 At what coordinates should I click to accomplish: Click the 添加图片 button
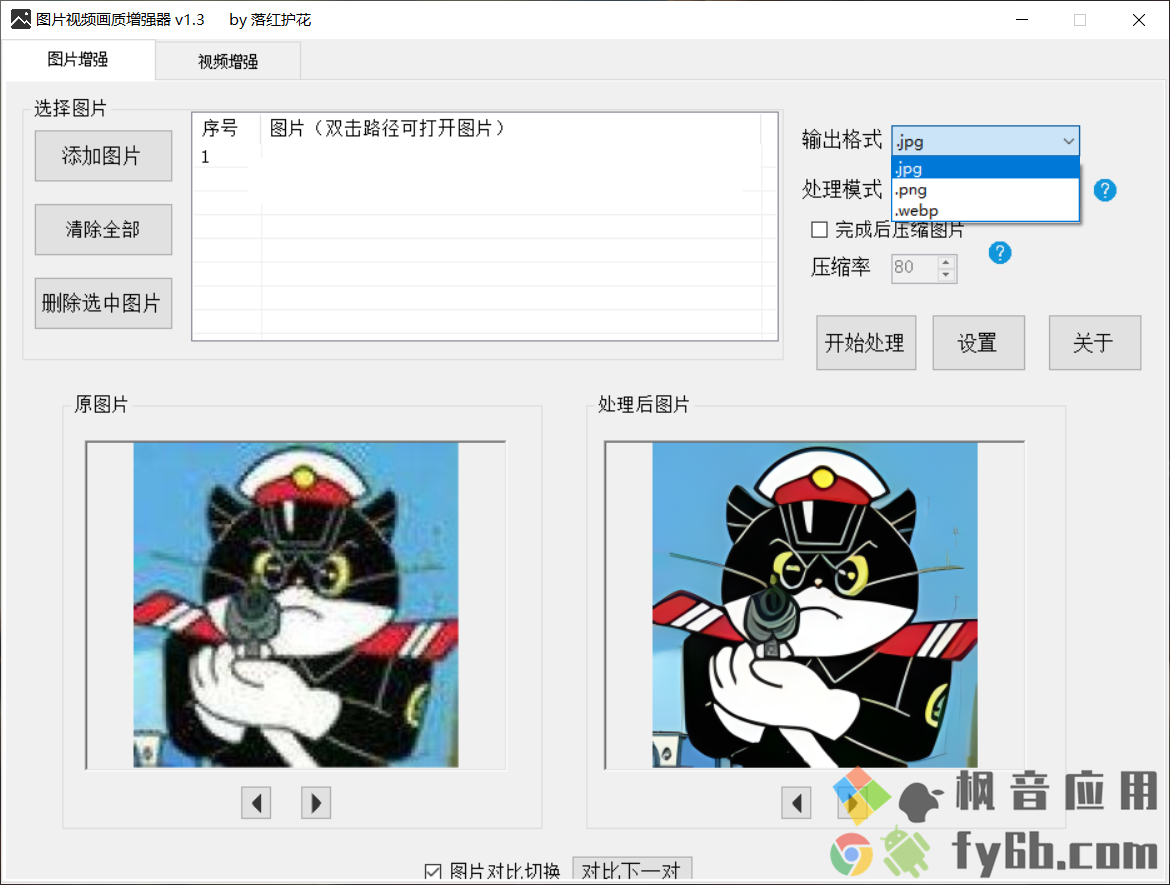click(x=103, y=156)
